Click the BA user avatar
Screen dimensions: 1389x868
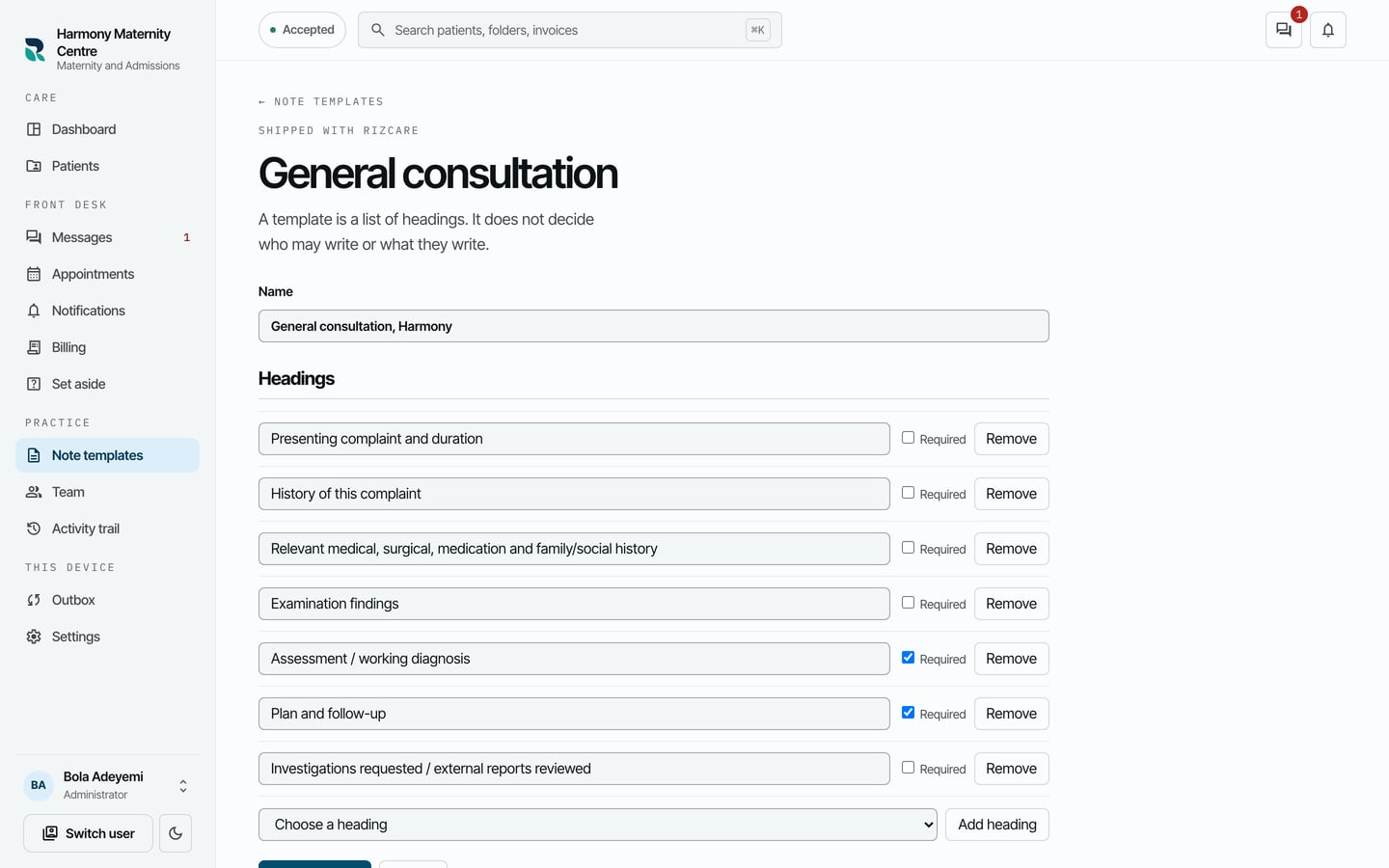(39, 785)
